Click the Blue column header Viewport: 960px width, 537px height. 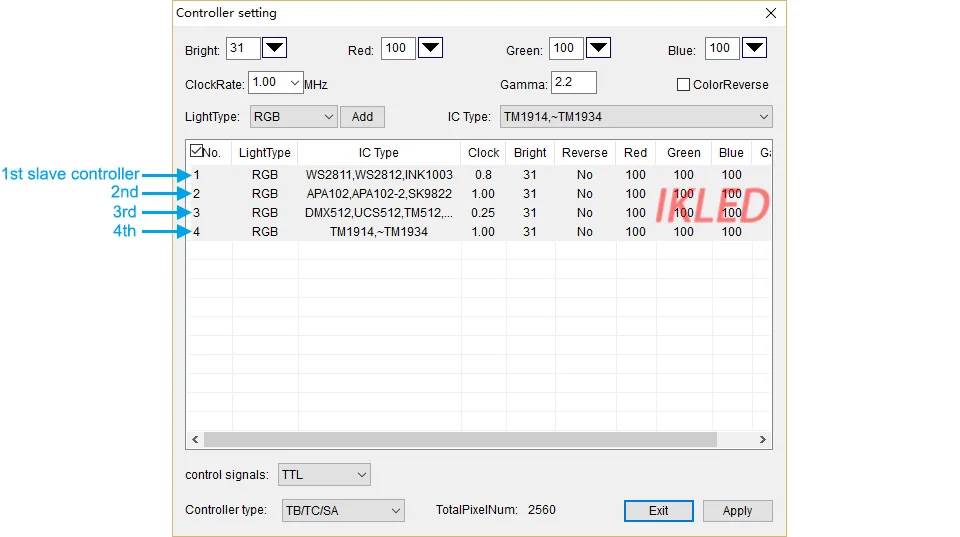[731, 152]
